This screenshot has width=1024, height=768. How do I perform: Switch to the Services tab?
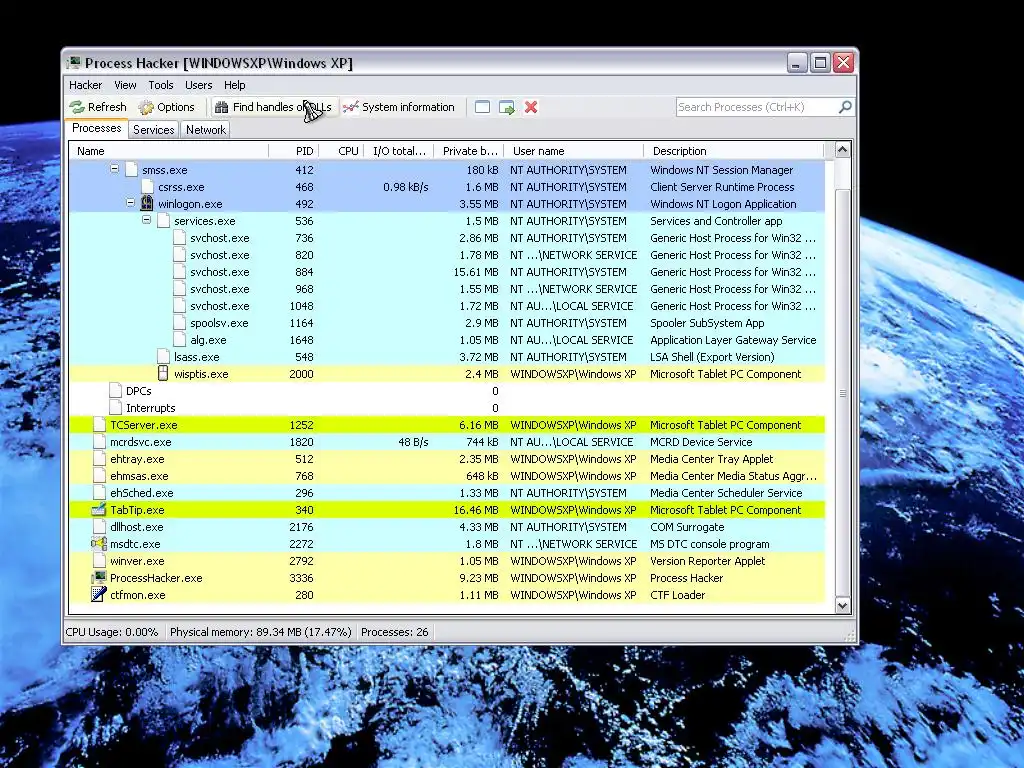click(153, 129)
